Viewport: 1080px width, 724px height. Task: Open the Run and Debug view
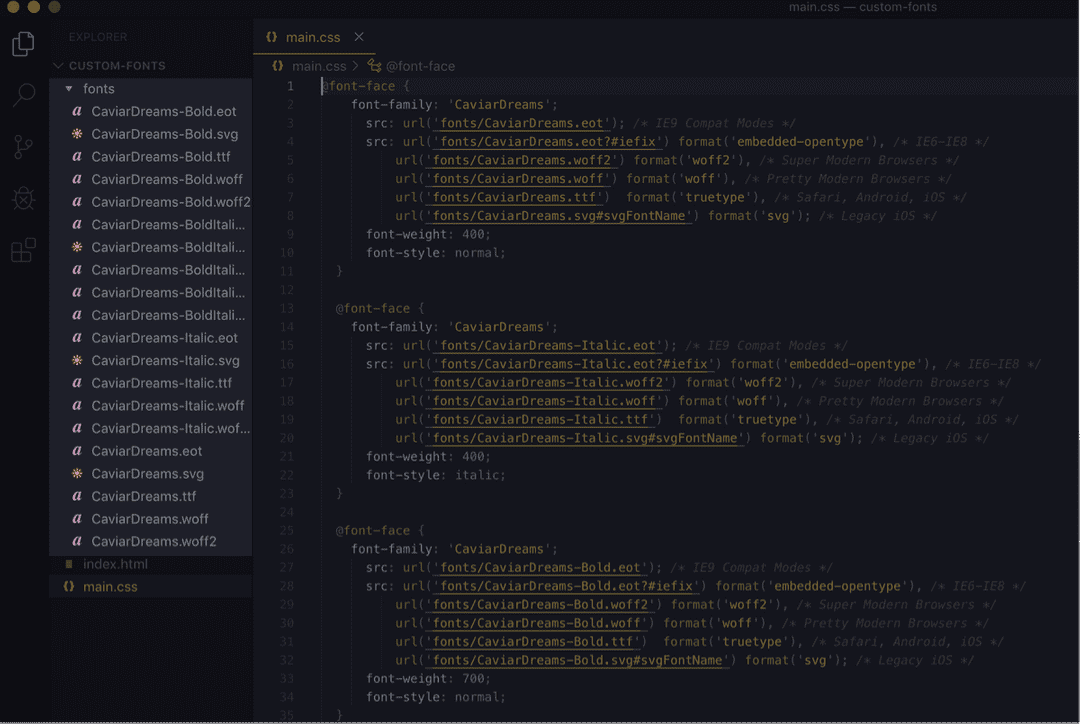tap(23, 198)
